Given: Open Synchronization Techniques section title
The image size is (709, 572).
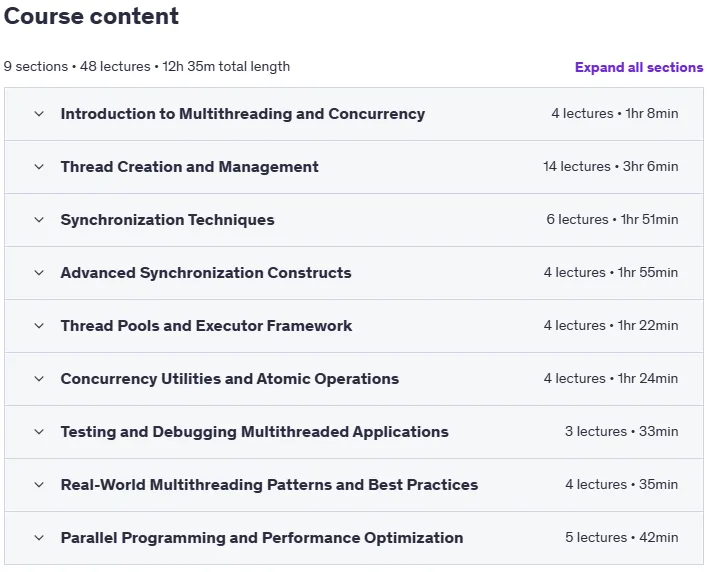Looking at the screenshot, I should (x=167, y=220).
